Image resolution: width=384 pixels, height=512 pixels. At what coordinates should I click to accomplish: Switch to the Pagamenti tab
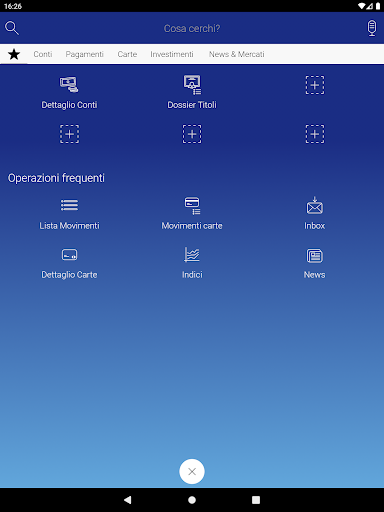(84, 54)
